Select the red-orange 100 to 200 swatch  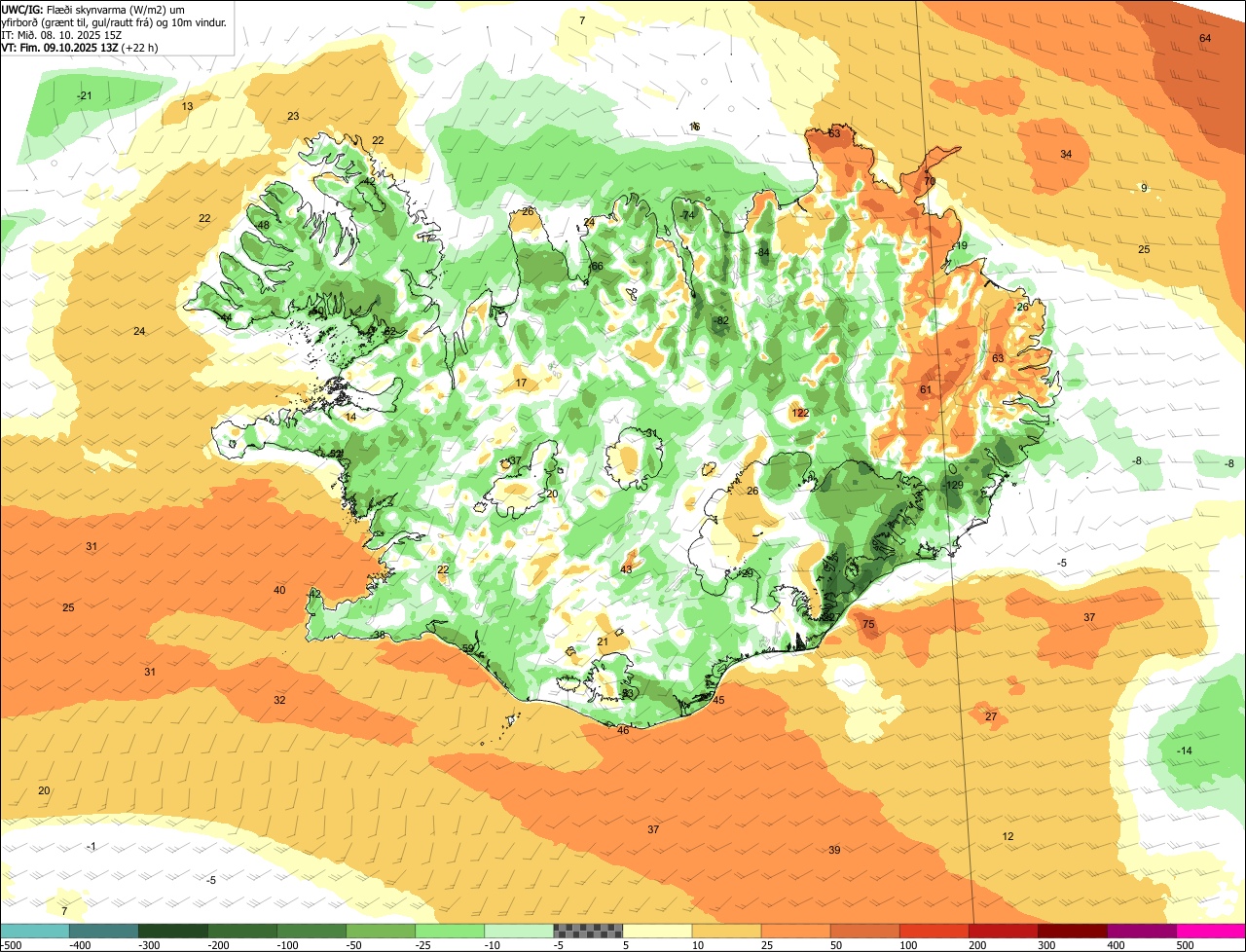point(934,931)
